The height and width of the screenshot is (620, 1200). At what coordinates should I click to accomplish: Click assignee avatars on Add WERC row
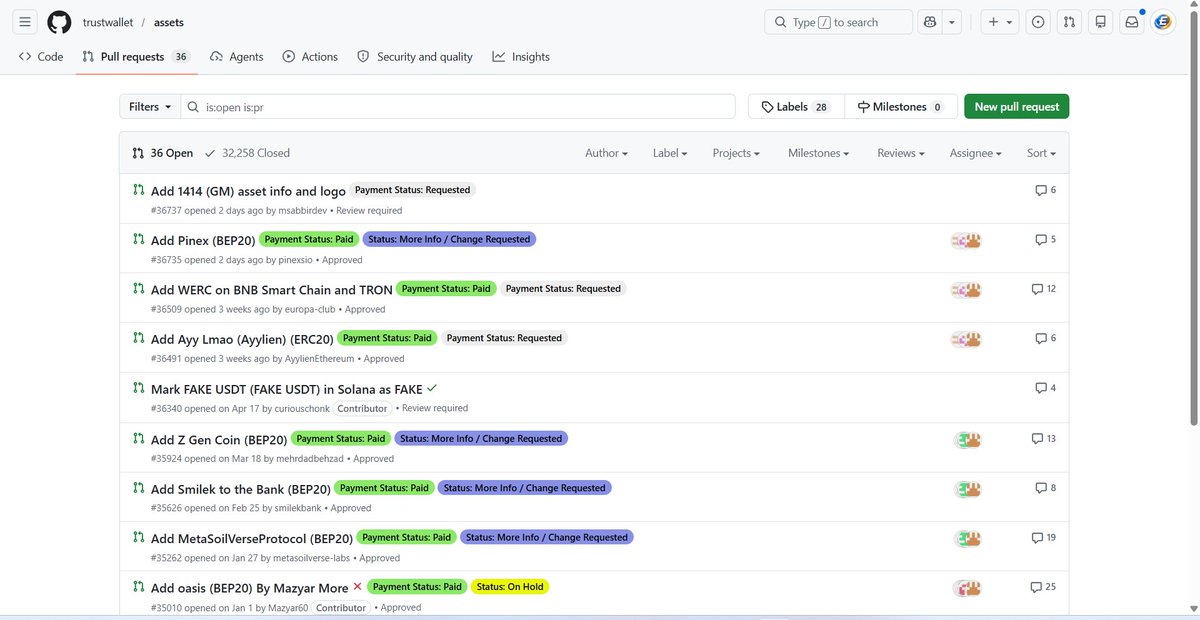point(966,290)
